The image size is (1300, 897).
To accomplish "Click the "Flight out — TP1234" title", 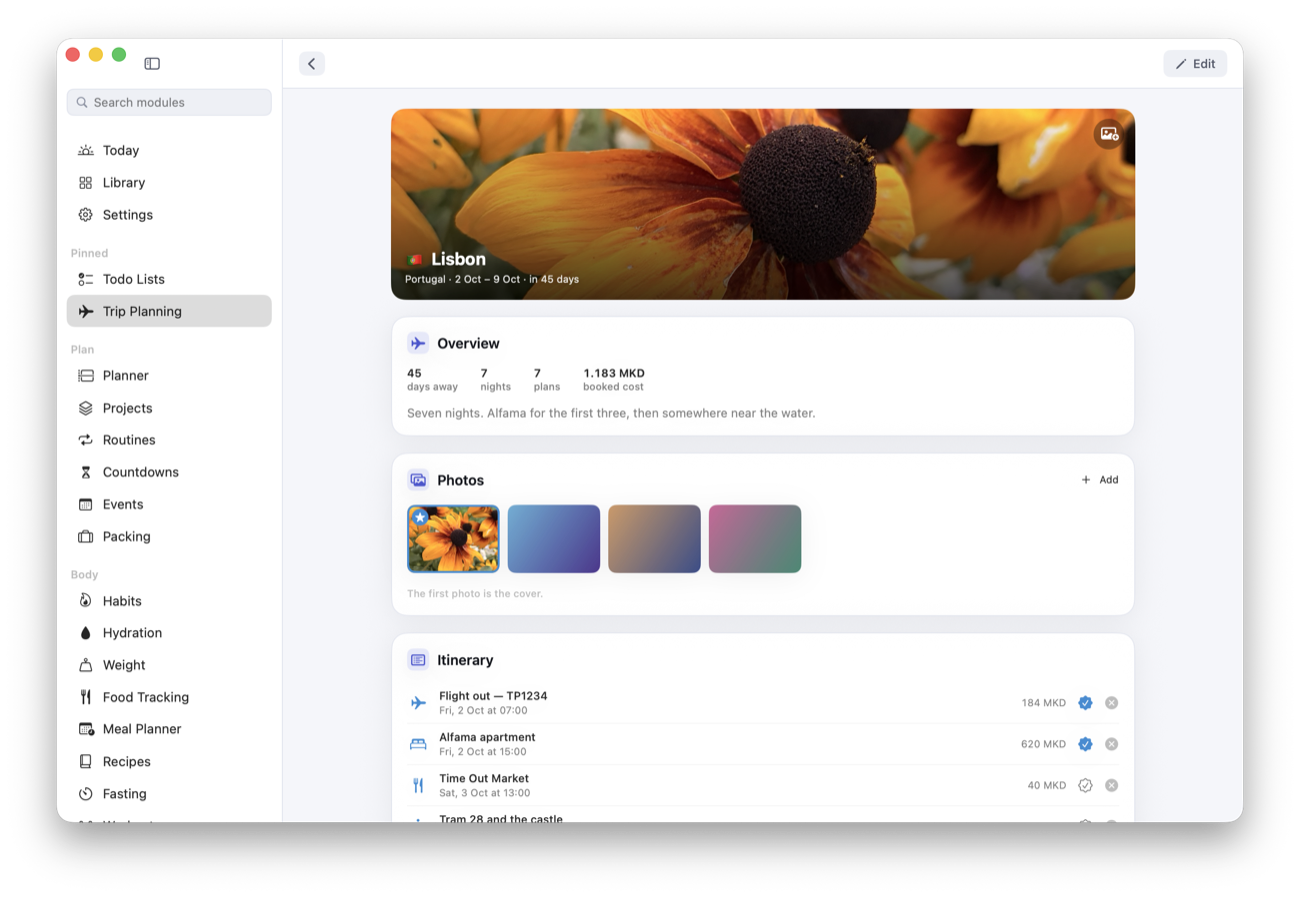I will click(493, 696).
